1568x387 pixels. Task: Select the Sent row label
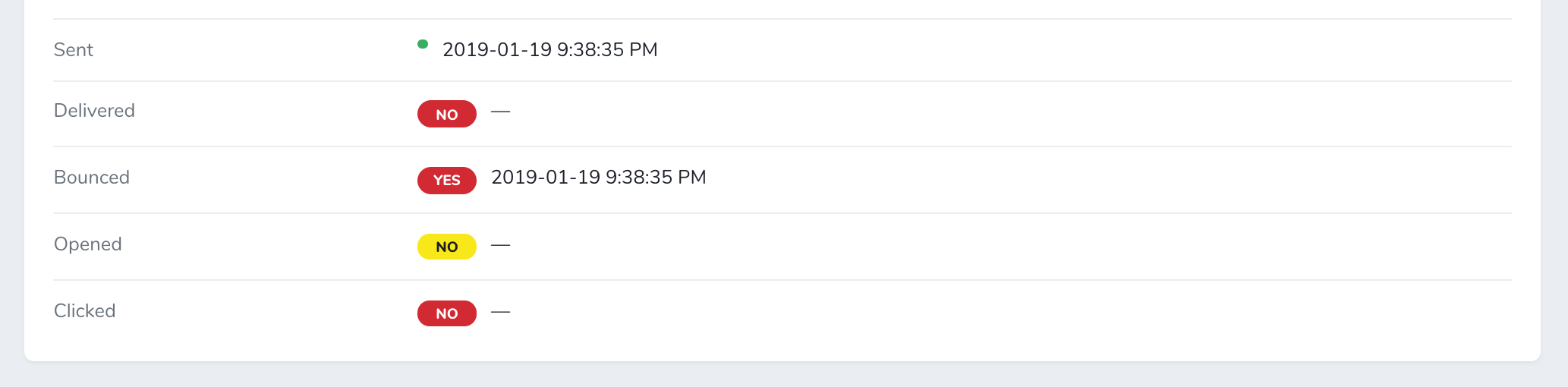coord(74,50)
